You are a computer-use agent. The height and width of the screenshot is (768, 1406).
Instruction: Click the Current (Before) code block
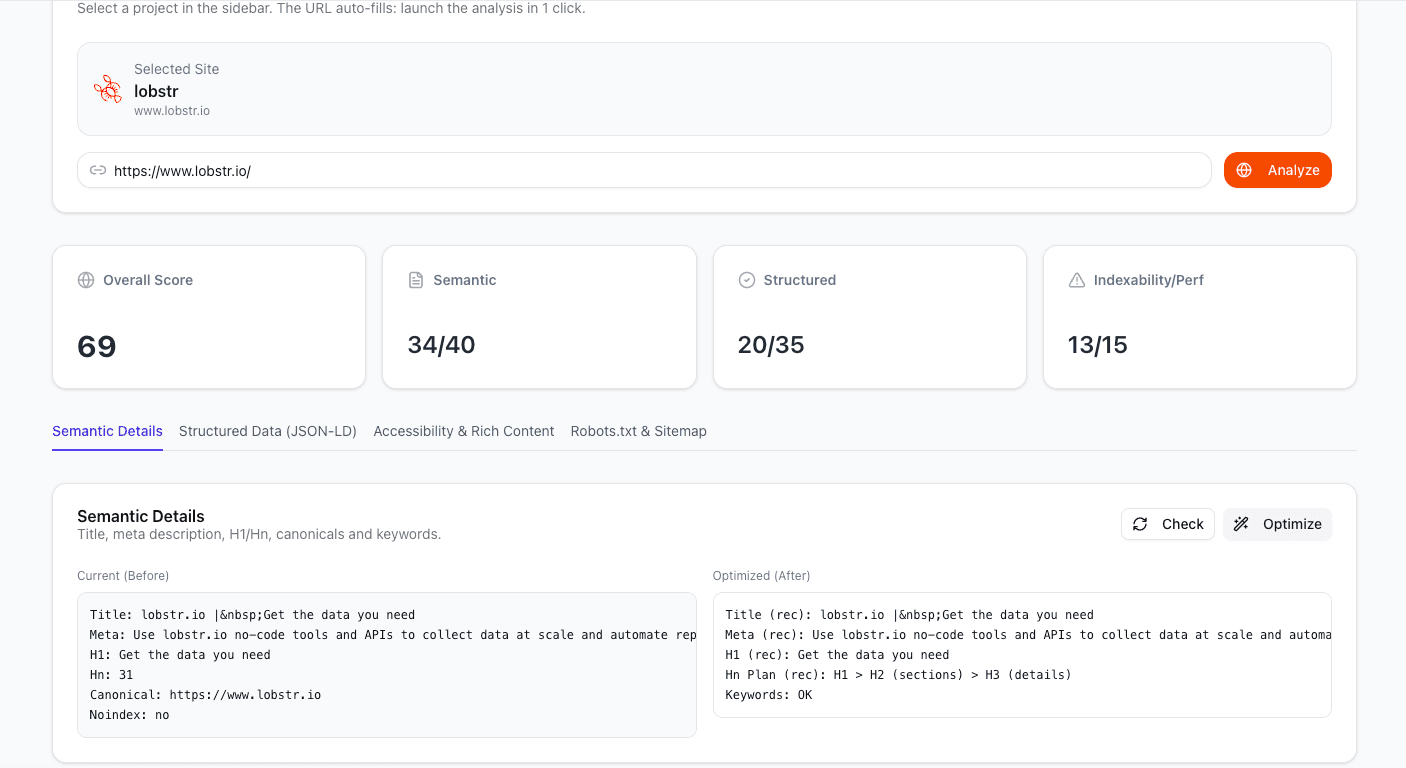tap(386, 664)
